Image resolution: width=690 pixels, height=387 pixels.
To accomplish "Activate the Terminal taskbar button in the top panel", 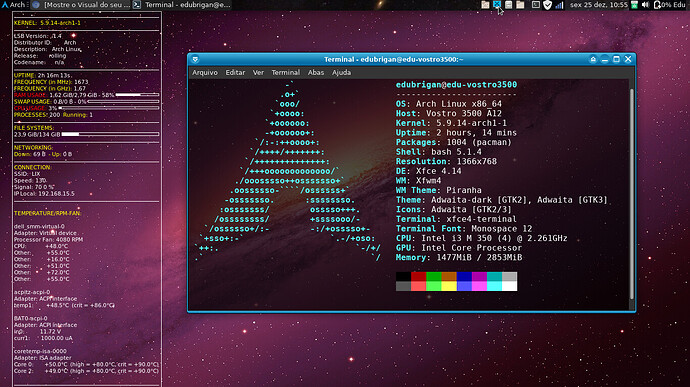I will point(182,5).
